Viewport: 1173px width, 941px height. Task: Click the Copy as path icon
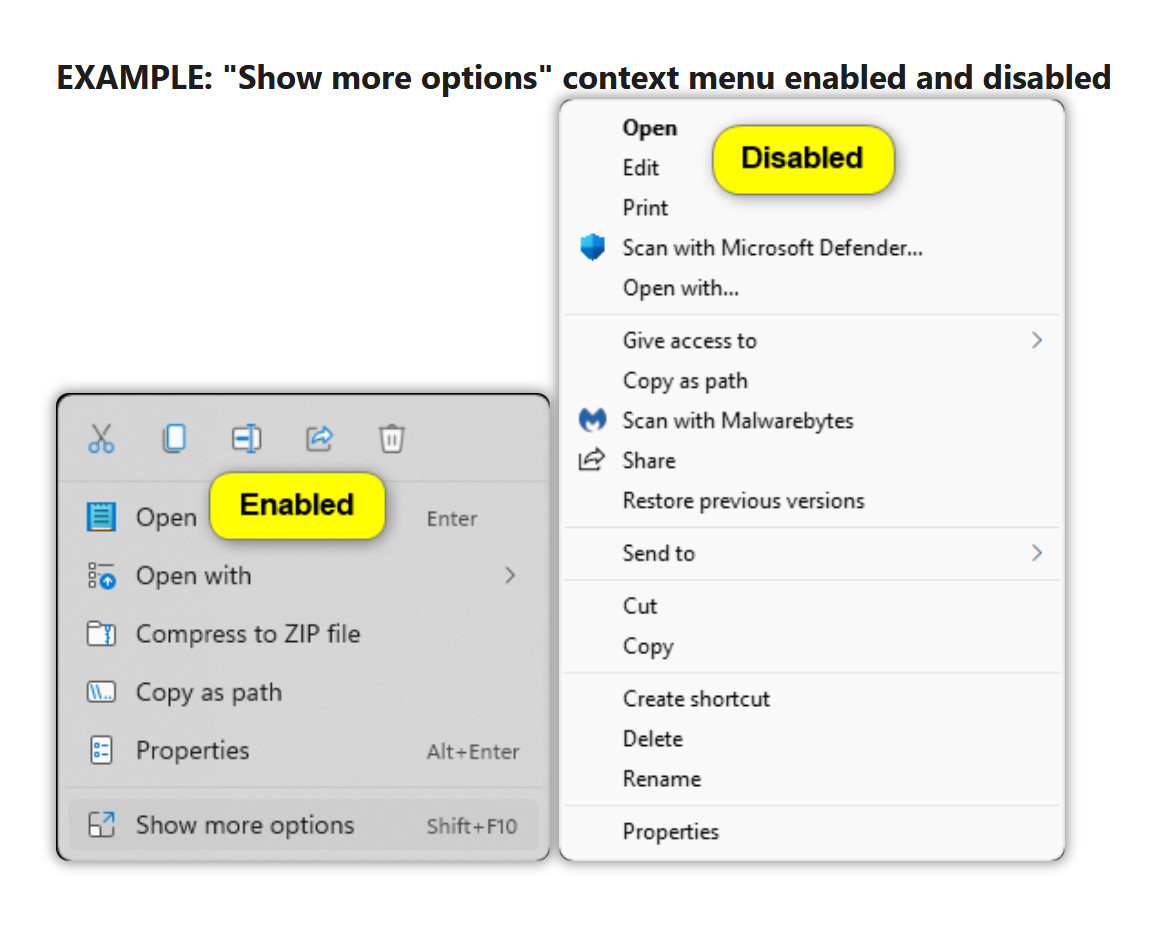tap(101, 692)
